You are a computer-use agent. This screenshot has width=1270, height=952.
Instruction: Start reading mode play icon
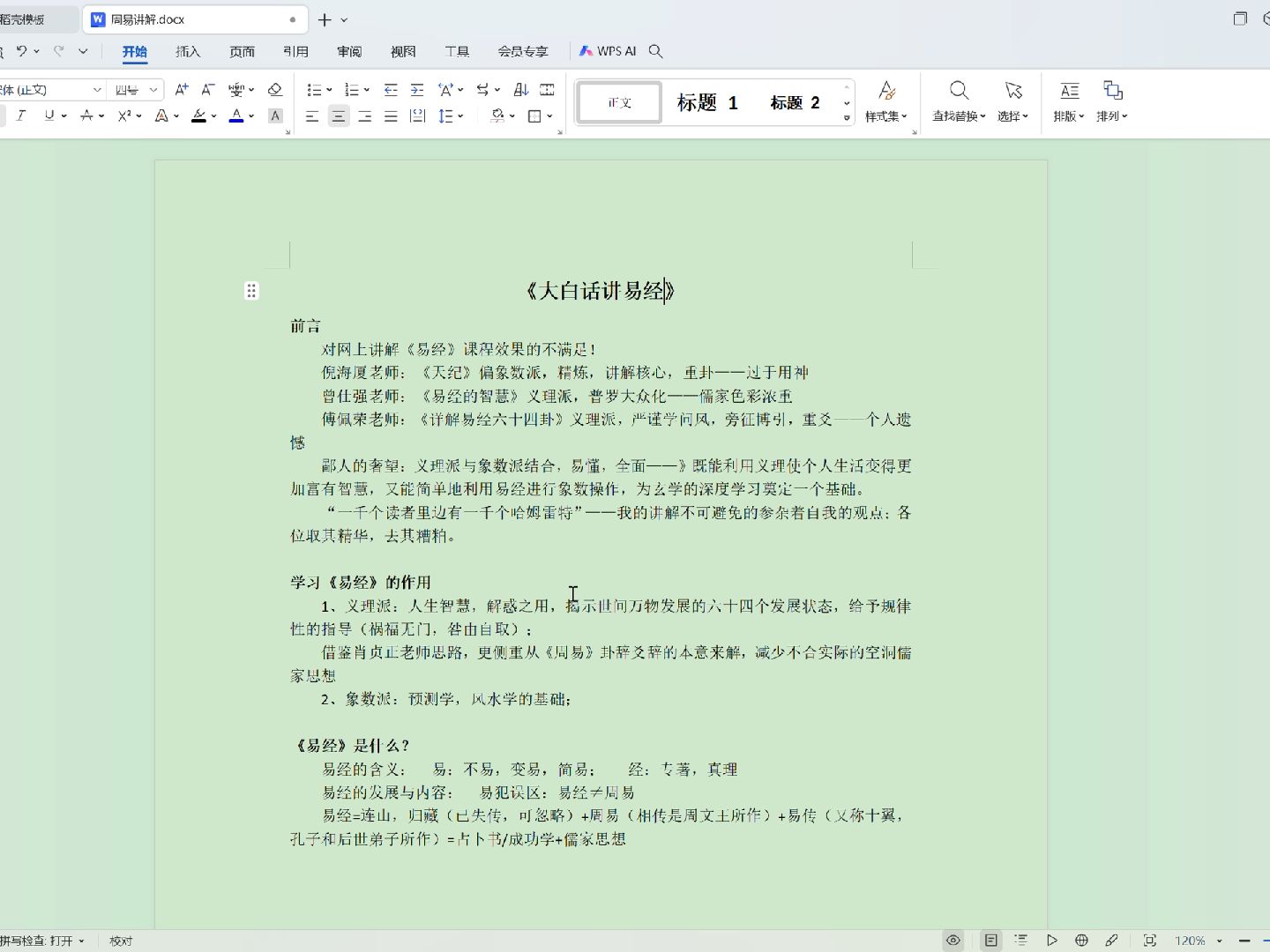click(1051, 941)
